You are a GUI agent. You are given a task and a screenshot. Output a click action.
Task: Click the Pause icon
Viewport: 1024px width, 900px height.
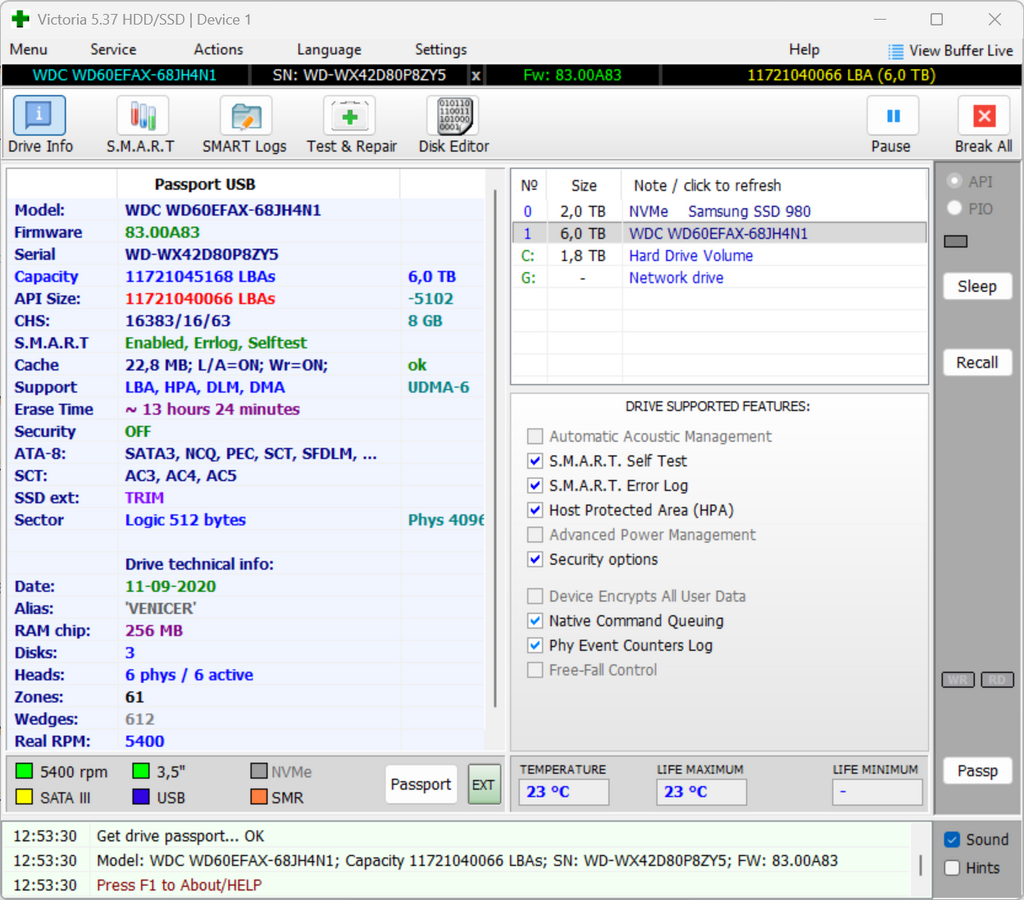893,116
